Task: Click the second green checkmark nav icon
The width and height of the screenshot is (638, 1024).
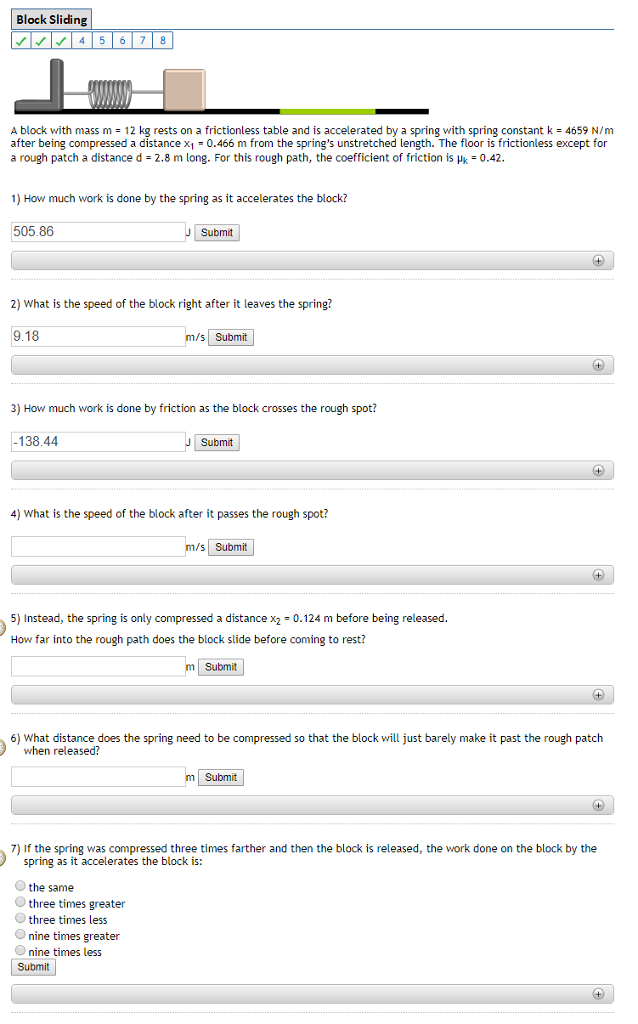Action: coord(41,40)
